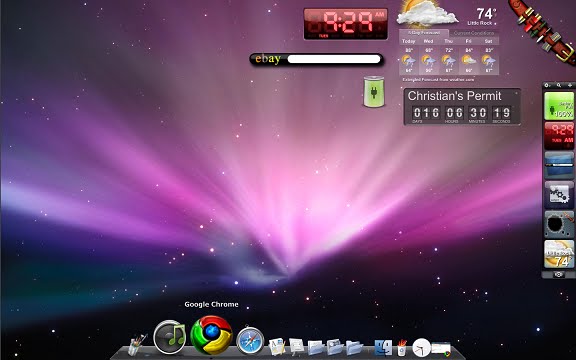Click the countdown days value 016
This screenshot has height=360, width=576.
point(426,112)
